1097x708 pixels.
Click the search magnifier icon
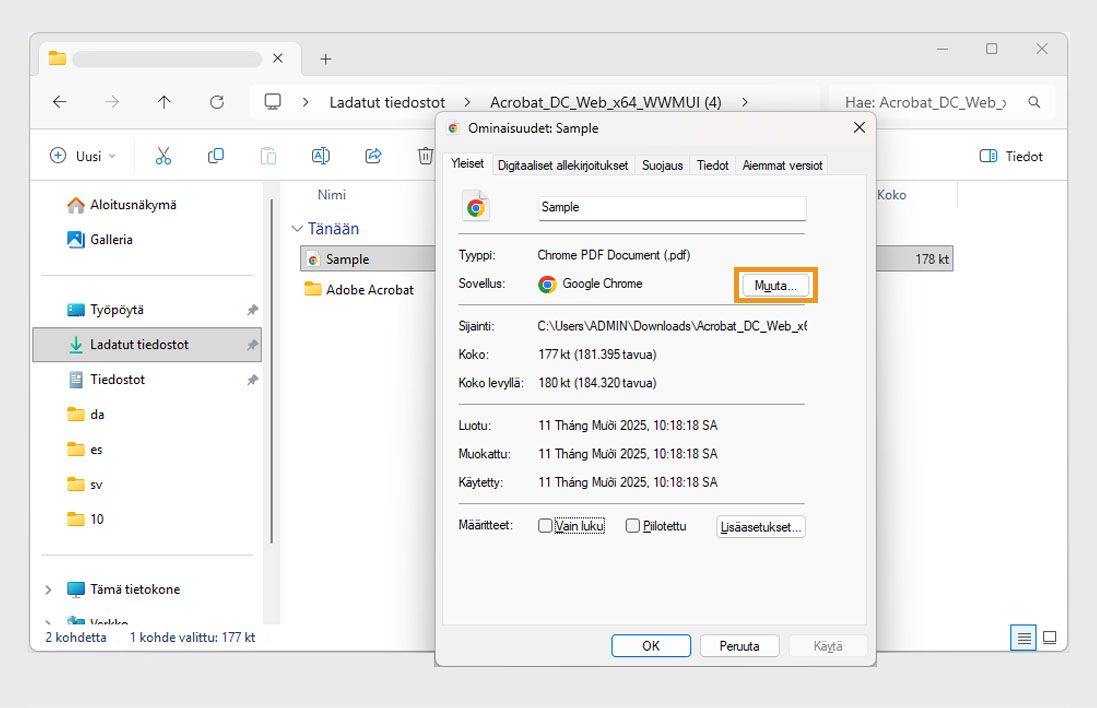(x=1034, y=102)
